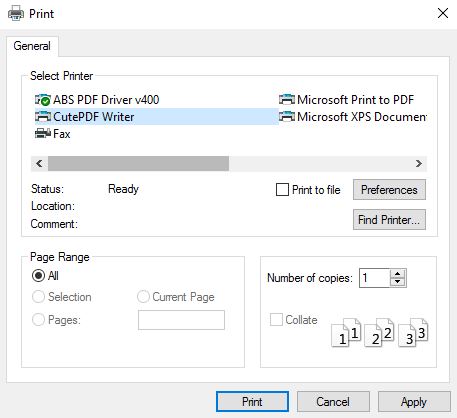Decrease number of copies with down arrow
457x418 pixels.
click(397, 282)
